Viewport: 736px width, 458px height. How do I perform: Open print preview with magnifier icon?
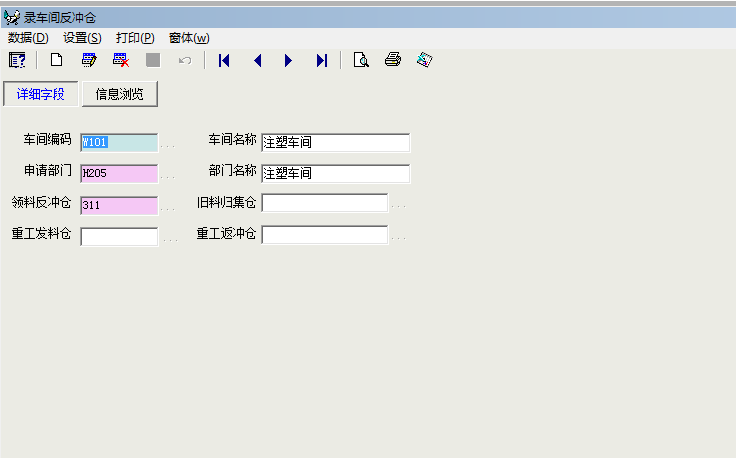[361, 60]
